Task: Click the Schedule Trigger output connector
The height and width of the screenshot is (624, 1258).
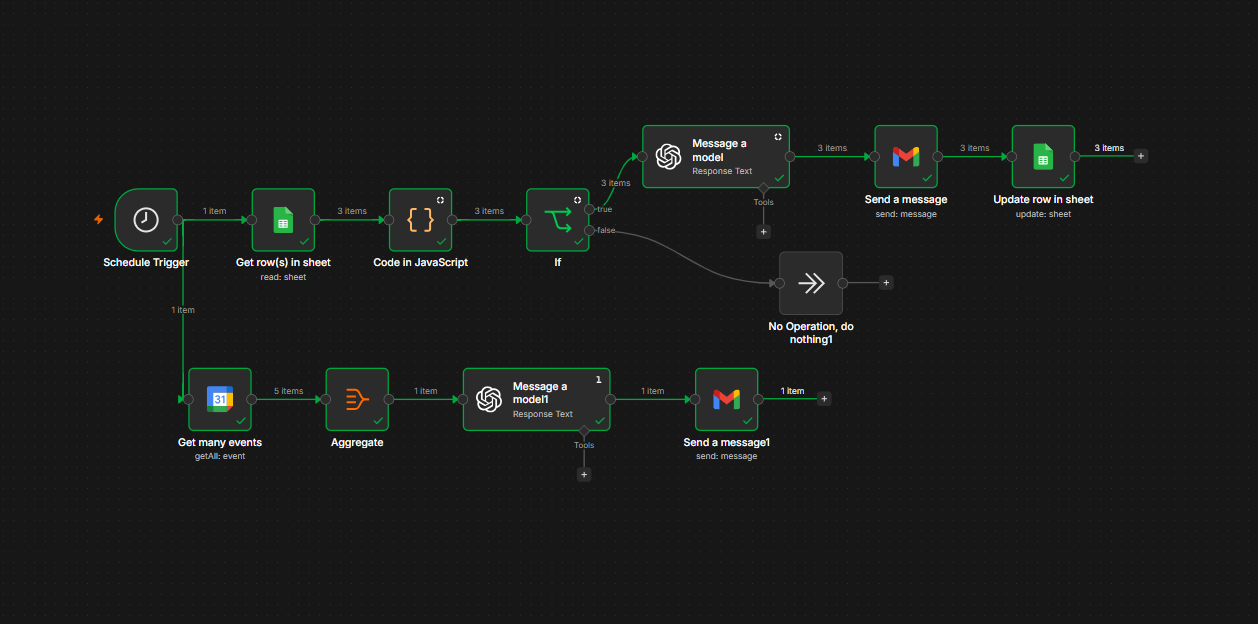Action: pyautogui.click(x=178, y=220)
